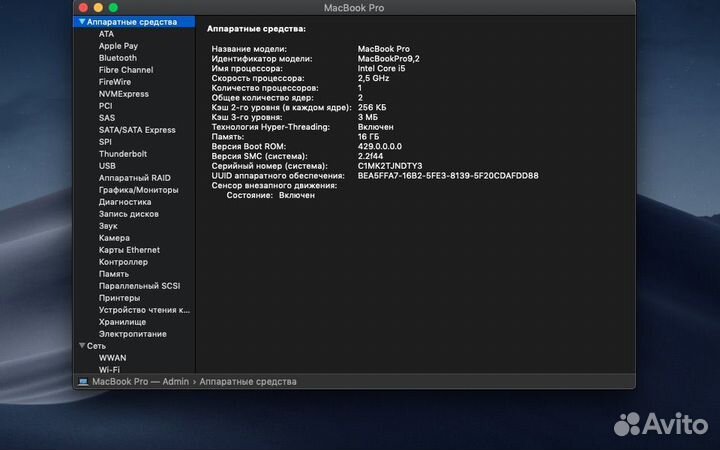Click Сенсор внезапного движения: label
720x450 pixels.
pos(274,186)
